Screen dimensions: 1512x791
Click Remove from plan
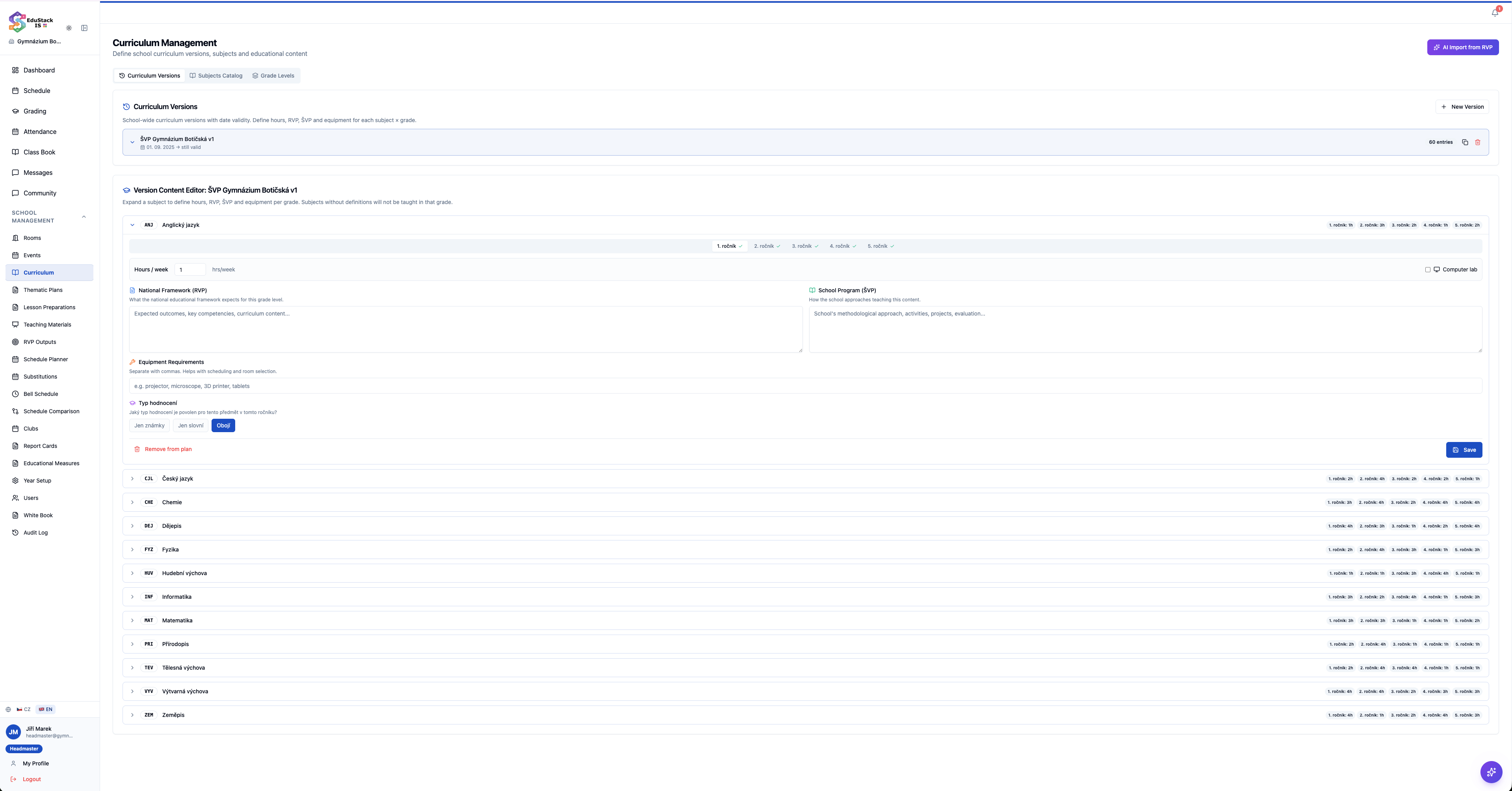pos(163,449)
